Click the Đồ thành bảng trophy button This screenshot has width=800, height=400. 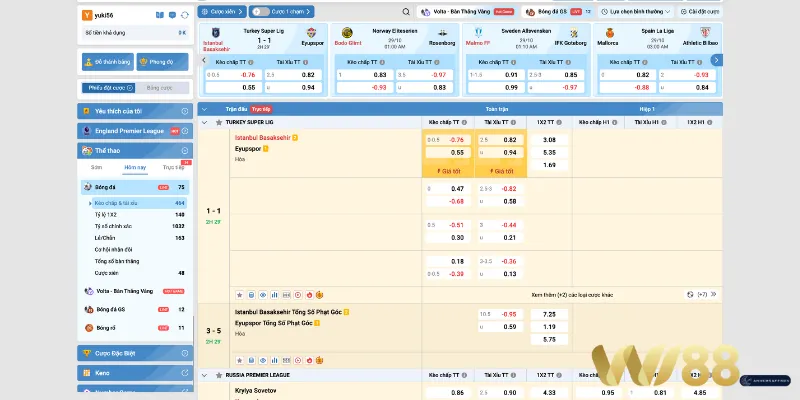click(x=105, y=61)
